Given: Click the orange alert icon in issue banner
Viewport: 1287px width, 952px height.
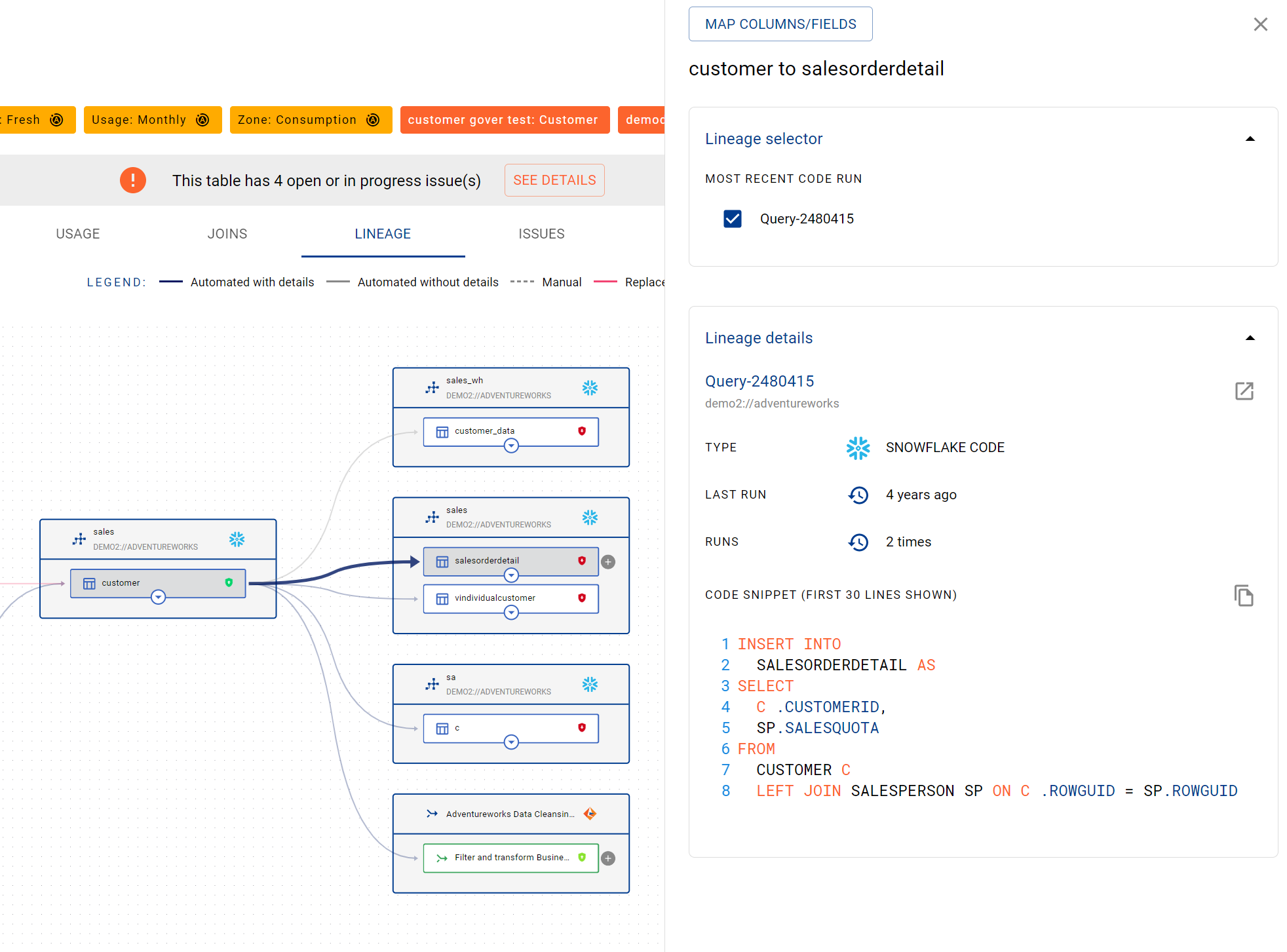Looking at the screenshot, I should (133, 180).
